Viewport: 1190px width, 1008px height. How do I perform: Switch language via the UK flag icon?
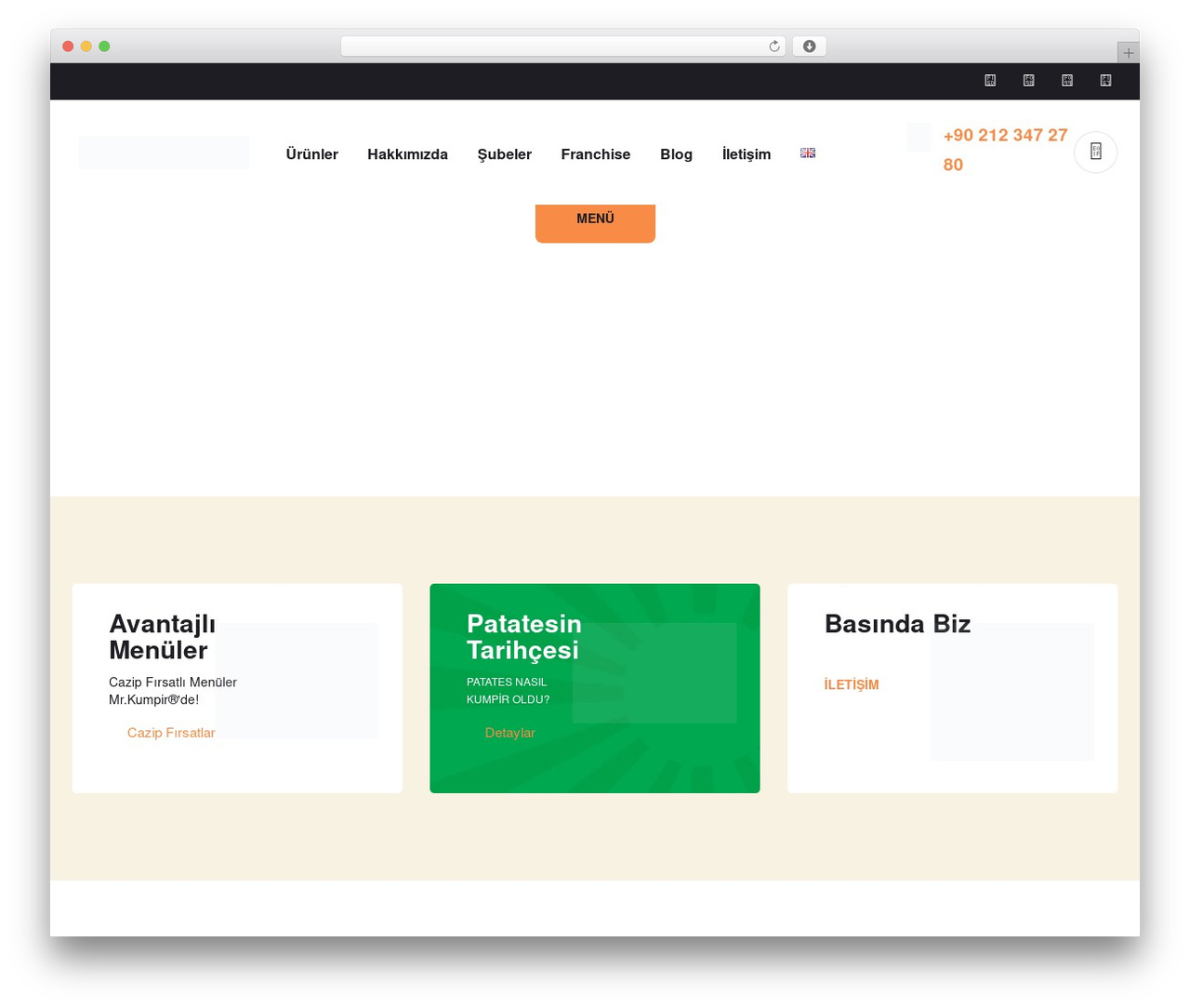[808, 153]
